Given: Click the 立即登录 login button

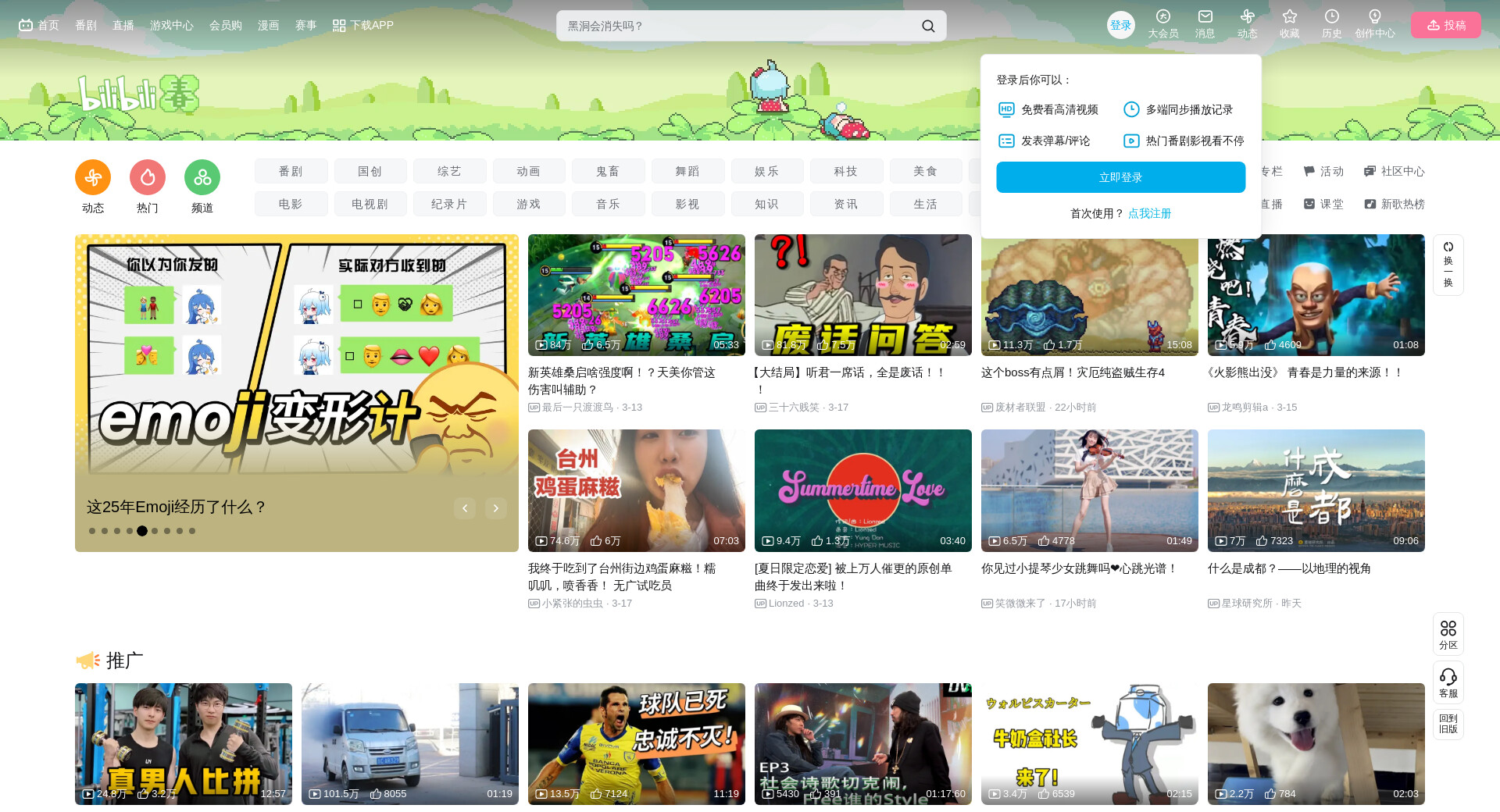Looking at the screenshot, I should (x=1120, y=177).
